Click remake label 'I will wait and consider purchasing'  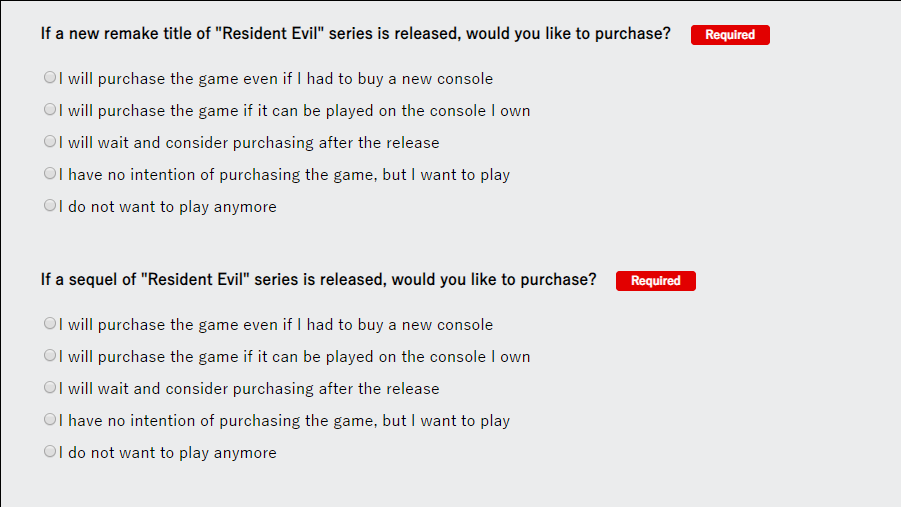[188, 143]
